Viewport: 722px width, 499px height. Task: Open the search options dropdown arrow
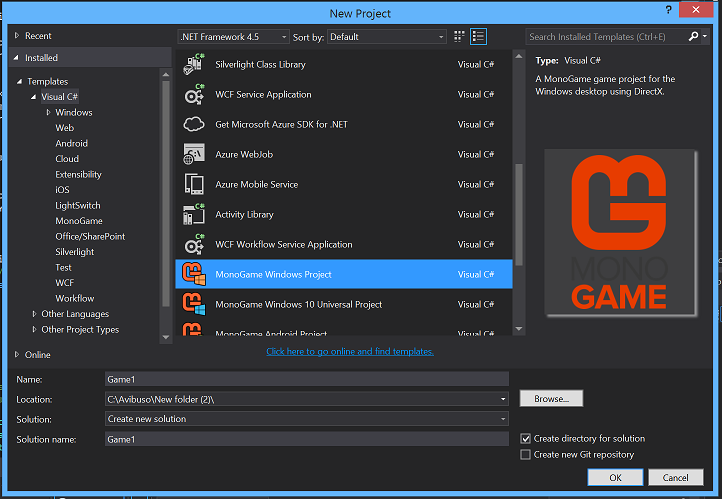(x=705, y=36)
